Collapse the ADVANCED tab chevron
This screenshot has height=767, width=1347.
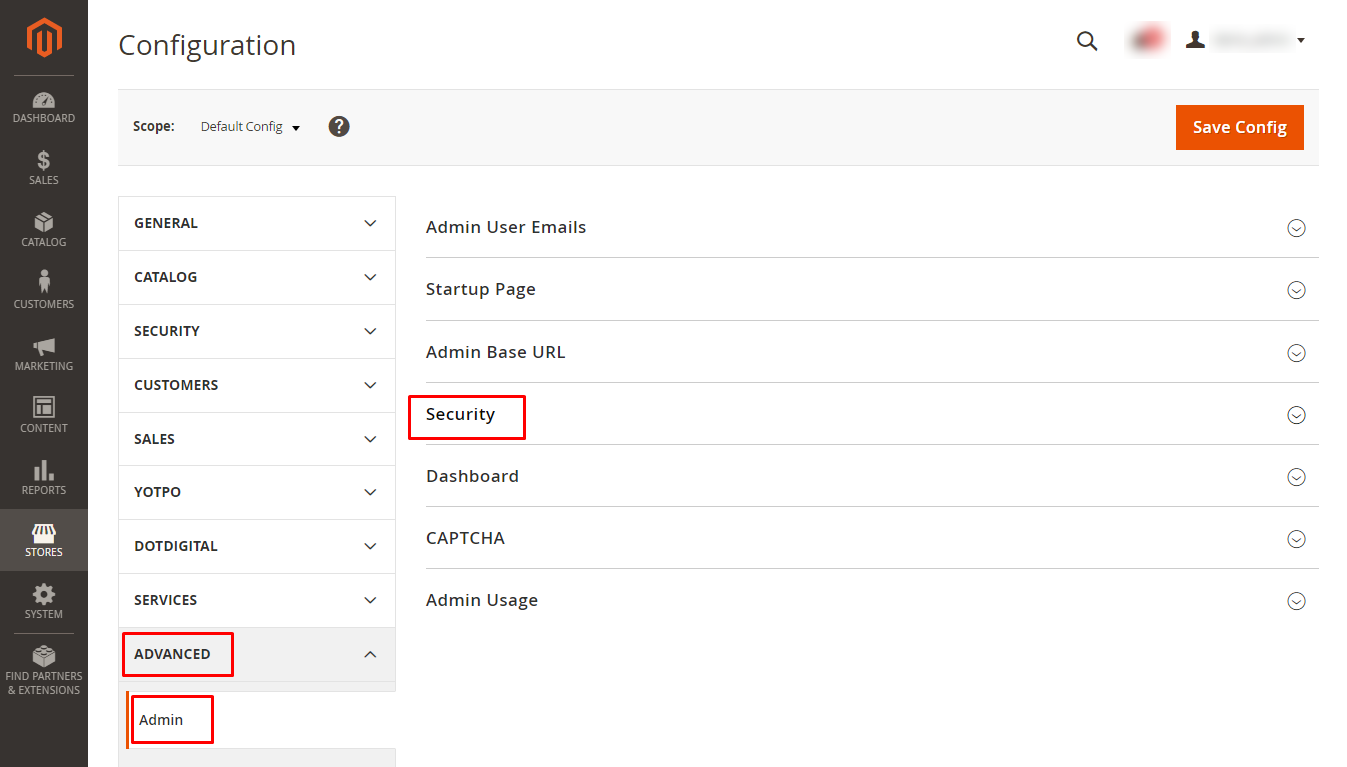[x=370, y=654]
